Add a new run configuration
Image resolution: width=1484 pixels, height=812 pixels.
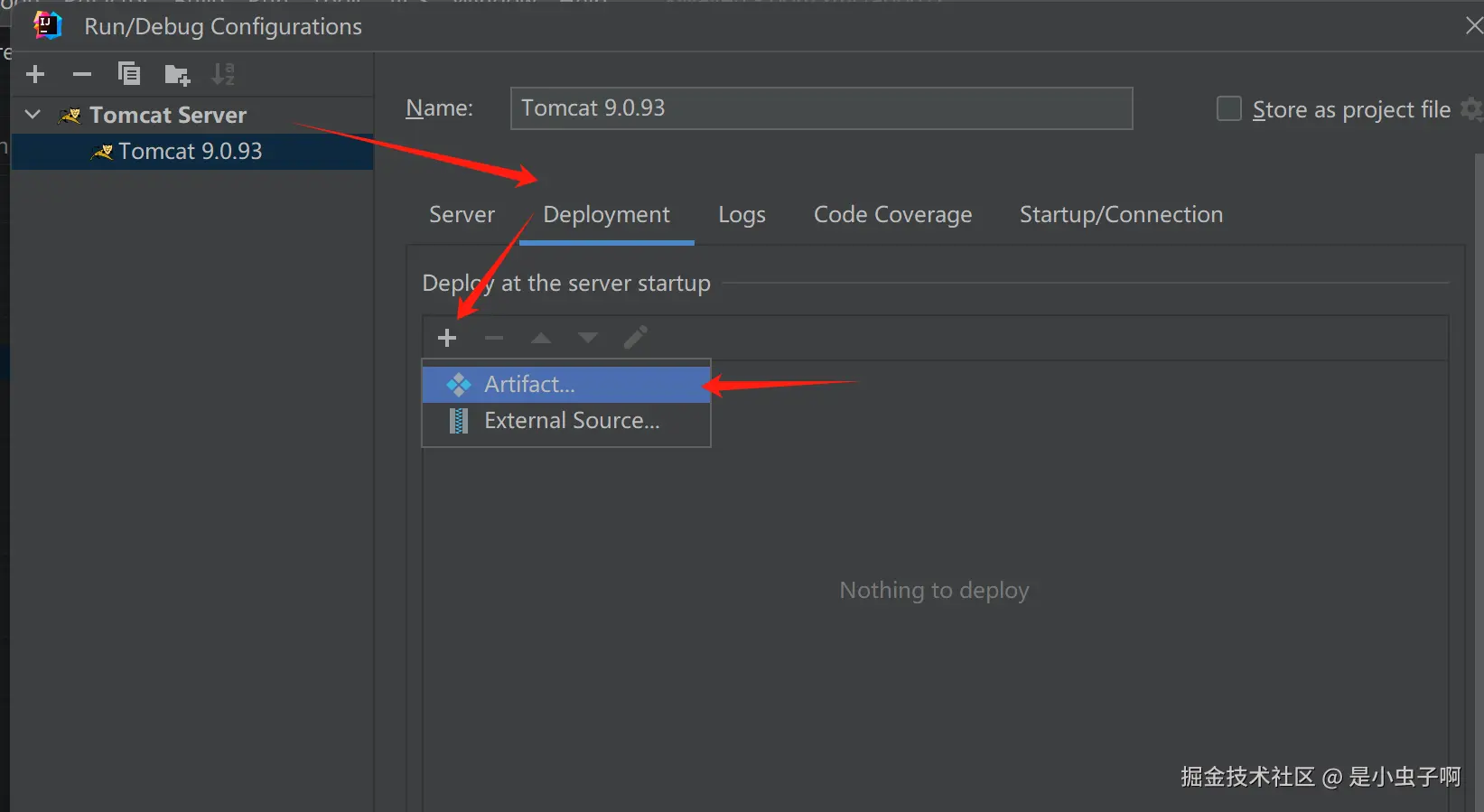click(x=35, y=74)
